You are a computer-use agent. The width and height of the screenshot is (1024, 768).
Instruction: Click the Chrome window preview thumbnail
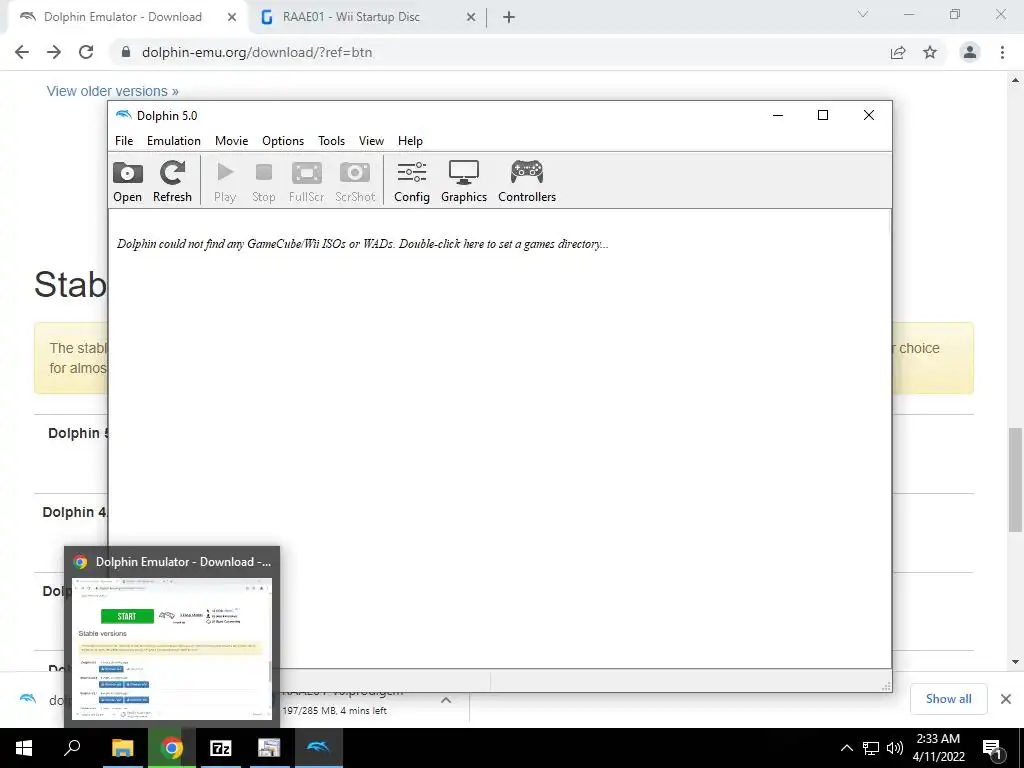(172, 649)
